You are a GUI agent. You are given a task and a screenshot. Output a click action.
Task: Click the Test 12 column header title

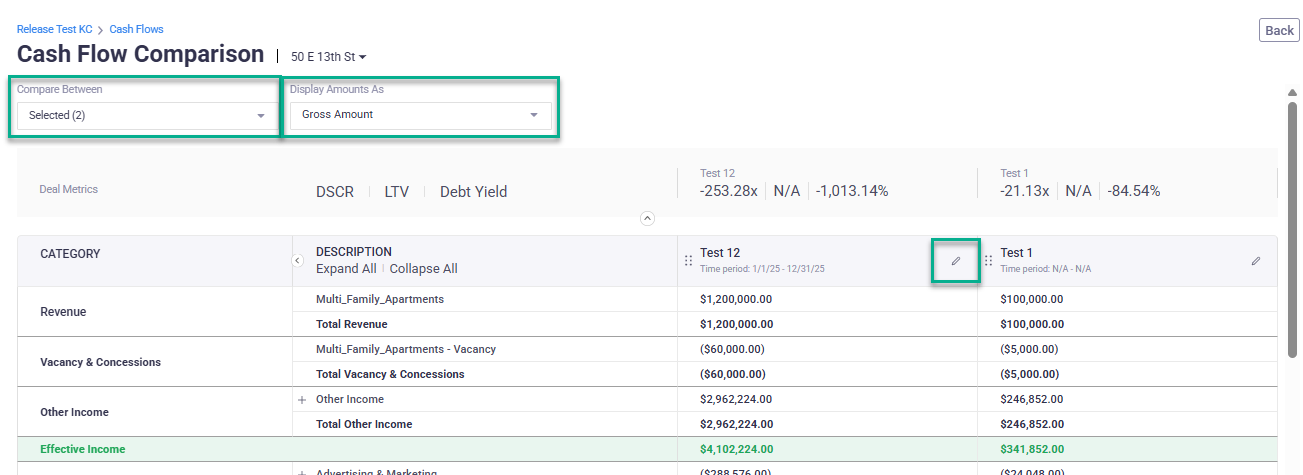[720, 253]
